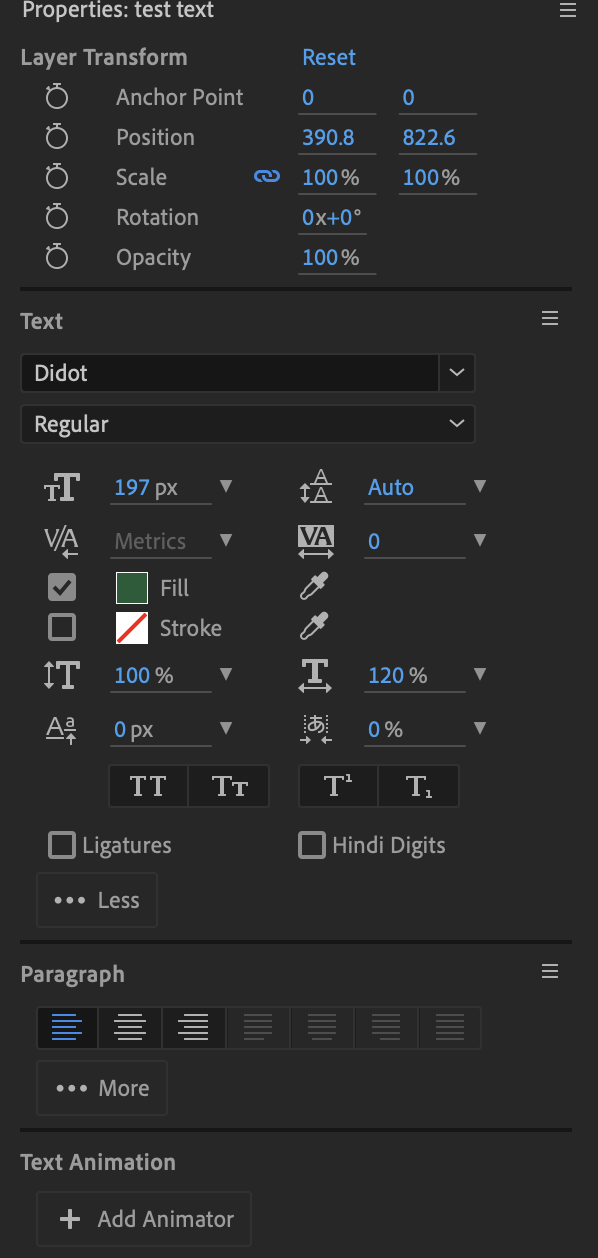The height and width of the screenshot is (1258, 598).
Task: Toggle the Scale constrain proportions link
Action: pos(266,177)
